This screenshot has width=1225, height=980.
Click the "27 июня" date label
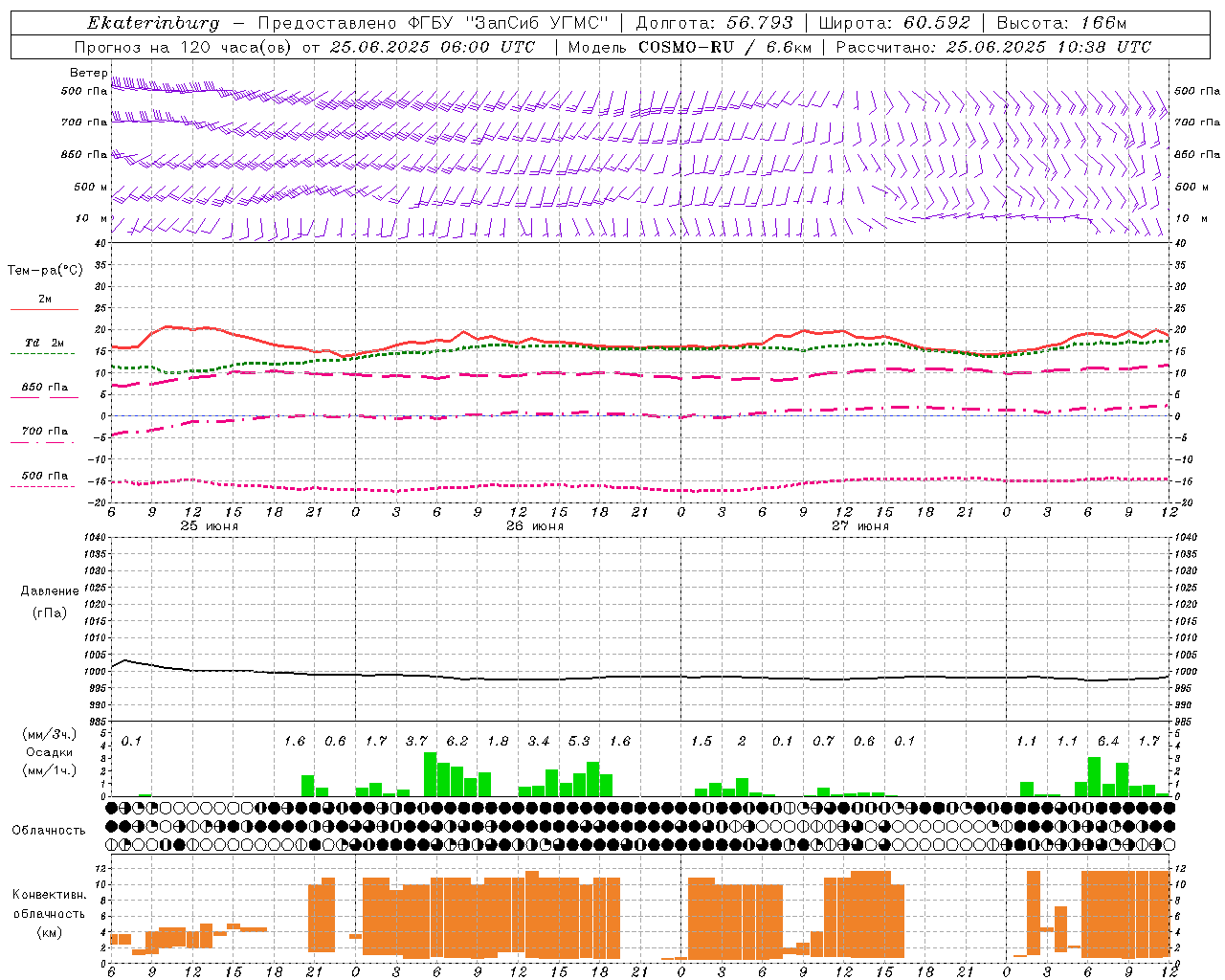860,526
